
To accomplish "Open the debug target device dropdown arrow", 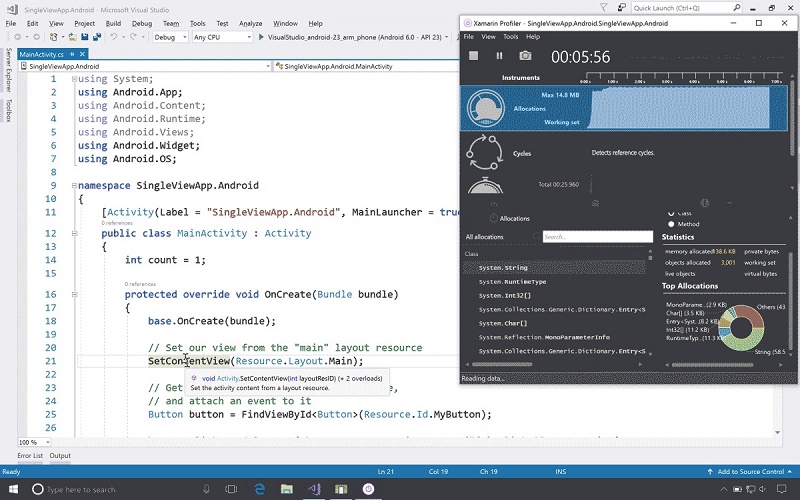I will 446,37.
